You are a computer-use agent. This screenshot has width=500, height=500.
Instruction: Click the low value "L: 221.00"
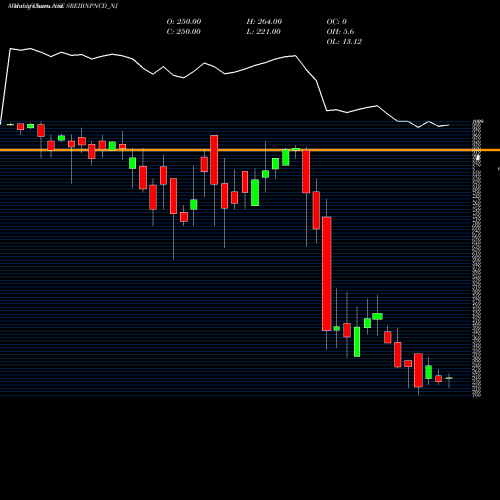click(263, 31)
